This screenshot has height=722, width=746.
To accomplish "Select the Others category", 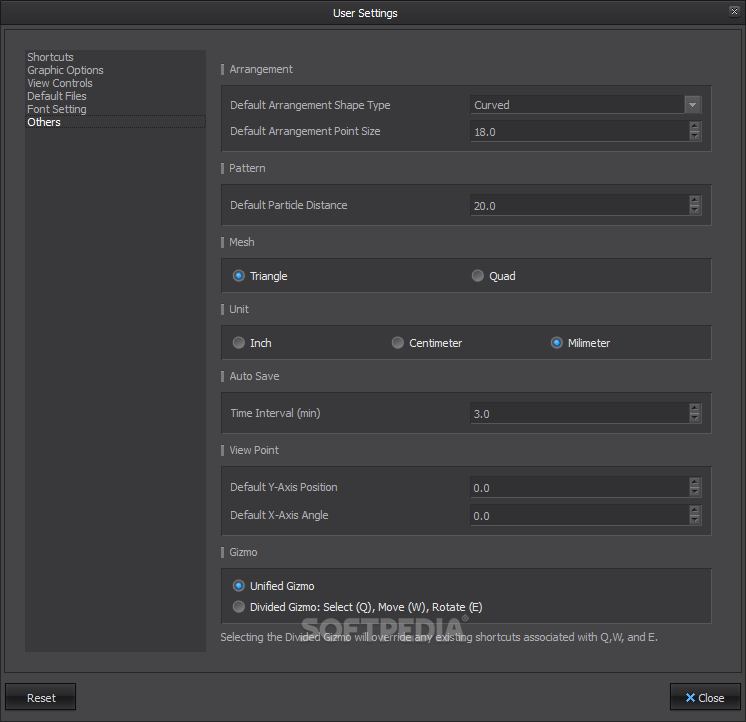I will tap(115, 122).
